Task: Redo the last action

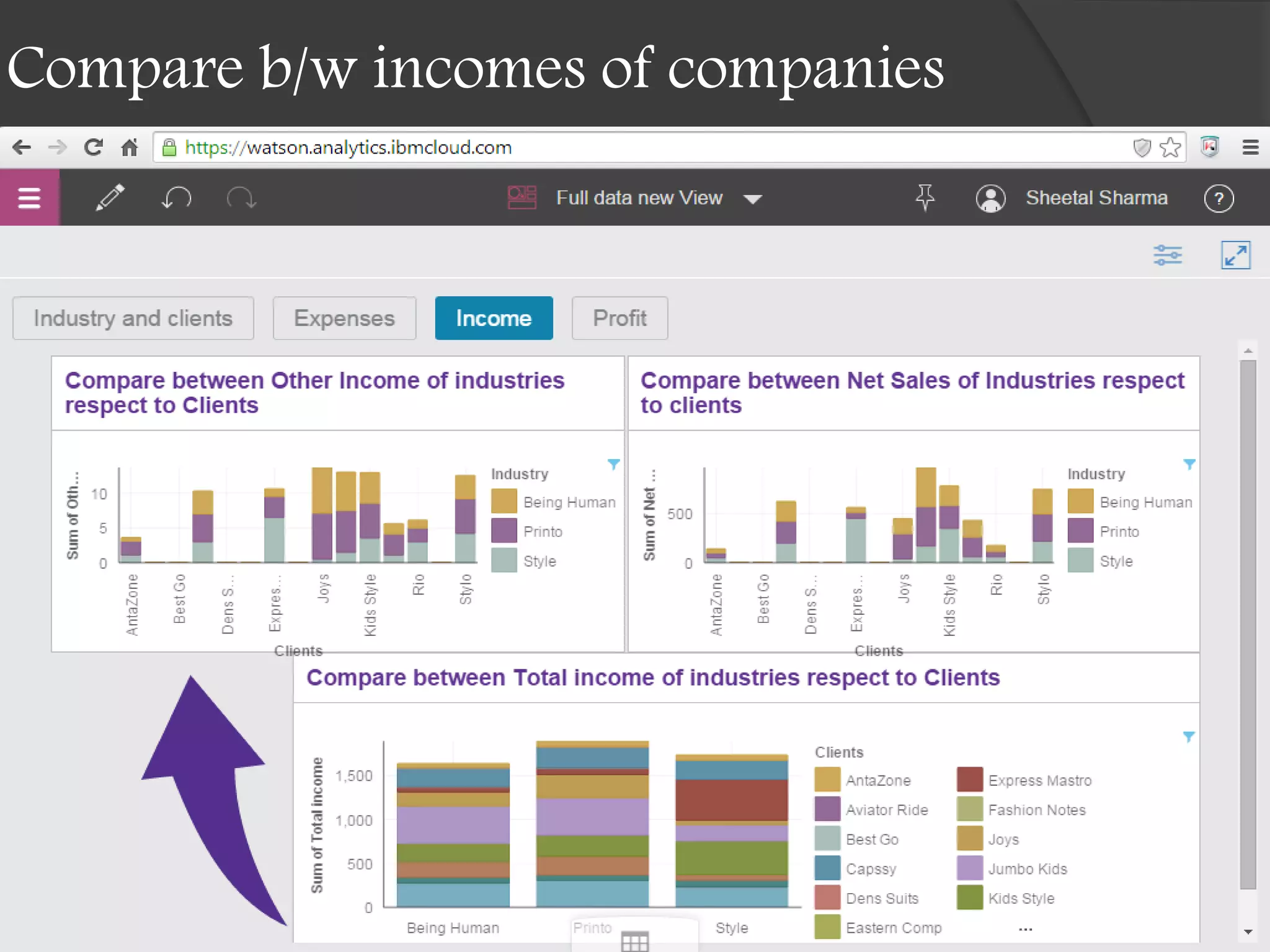Action: point(241,198)
